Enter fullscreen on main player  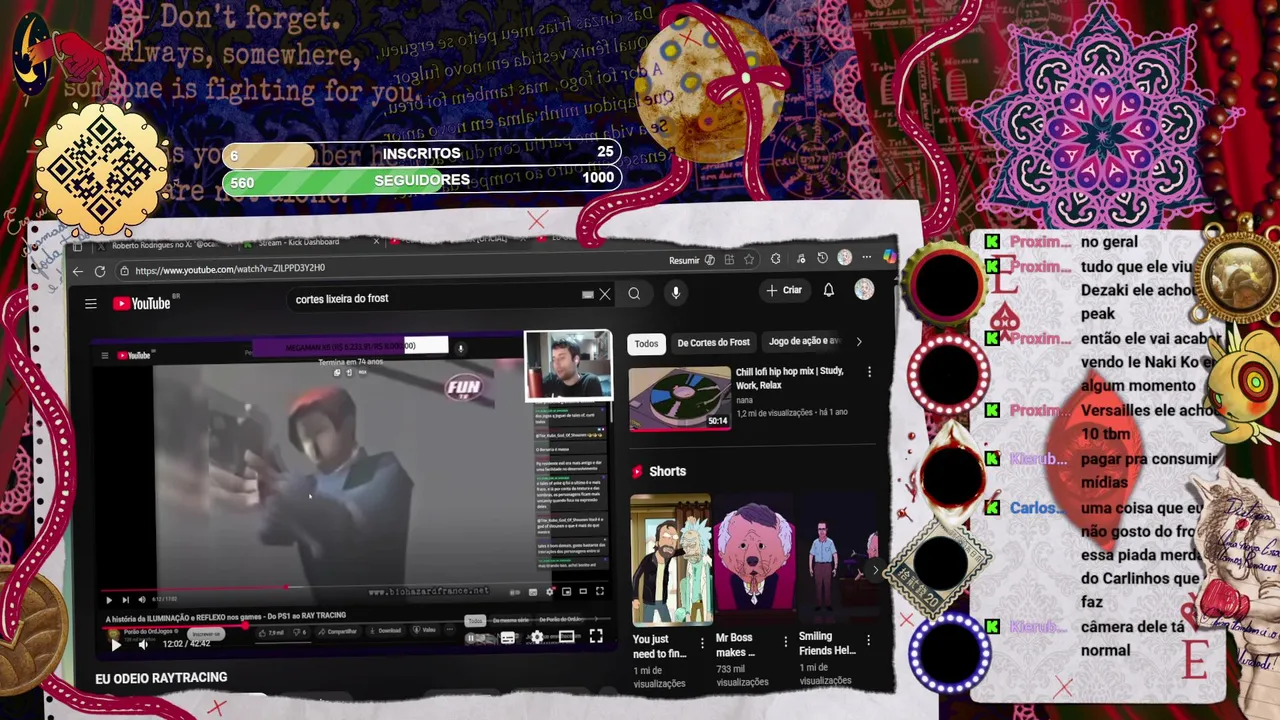[x=596, y=635]
